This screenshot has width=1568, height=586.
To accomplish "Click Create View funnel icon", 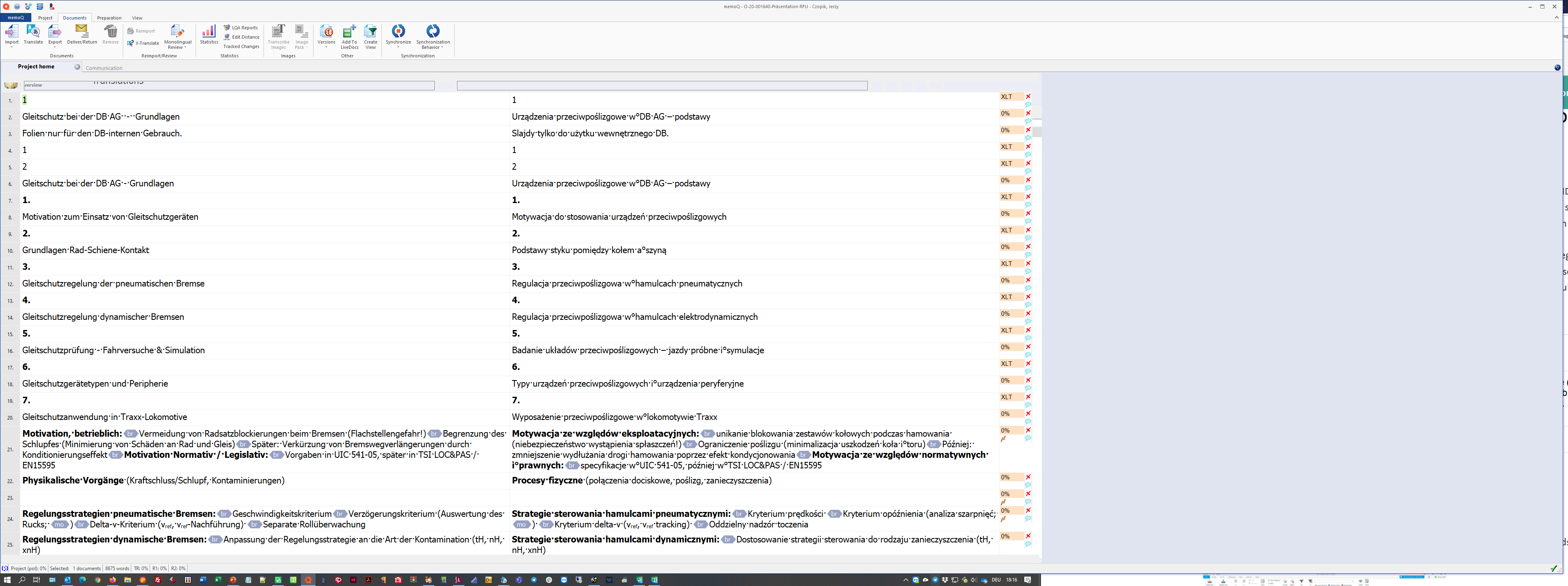I will coord(370,32).
